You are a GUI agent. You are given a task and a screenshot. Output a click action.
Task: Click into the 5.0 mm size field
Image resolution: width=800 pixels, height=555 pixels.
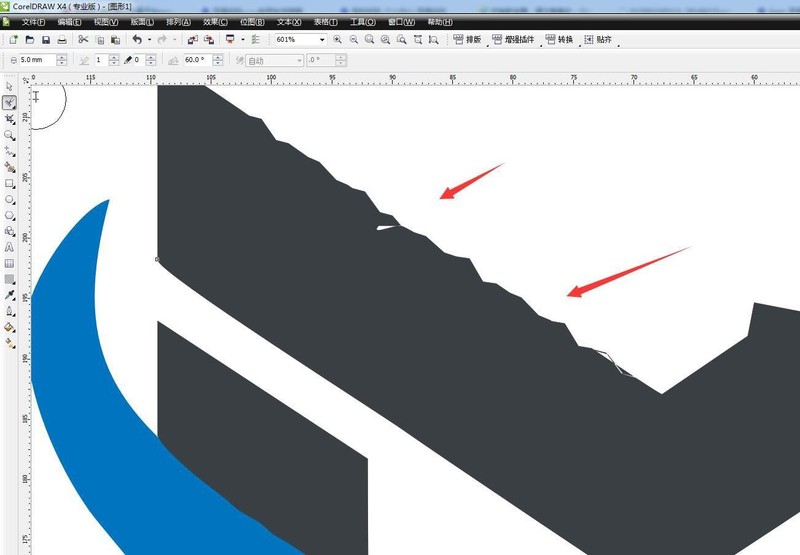38,60
